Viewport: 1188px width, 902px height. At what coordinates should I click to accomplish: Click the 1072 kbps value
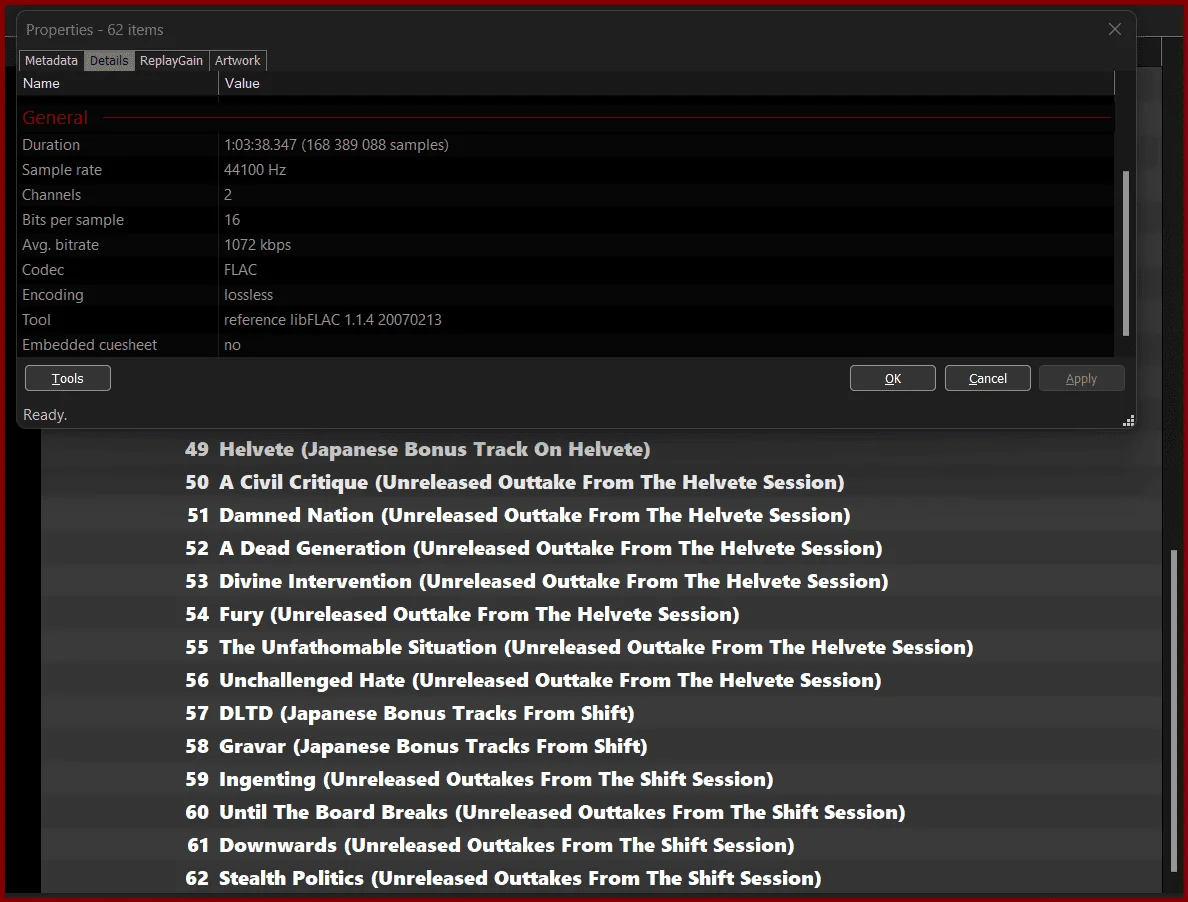(257, 245)
